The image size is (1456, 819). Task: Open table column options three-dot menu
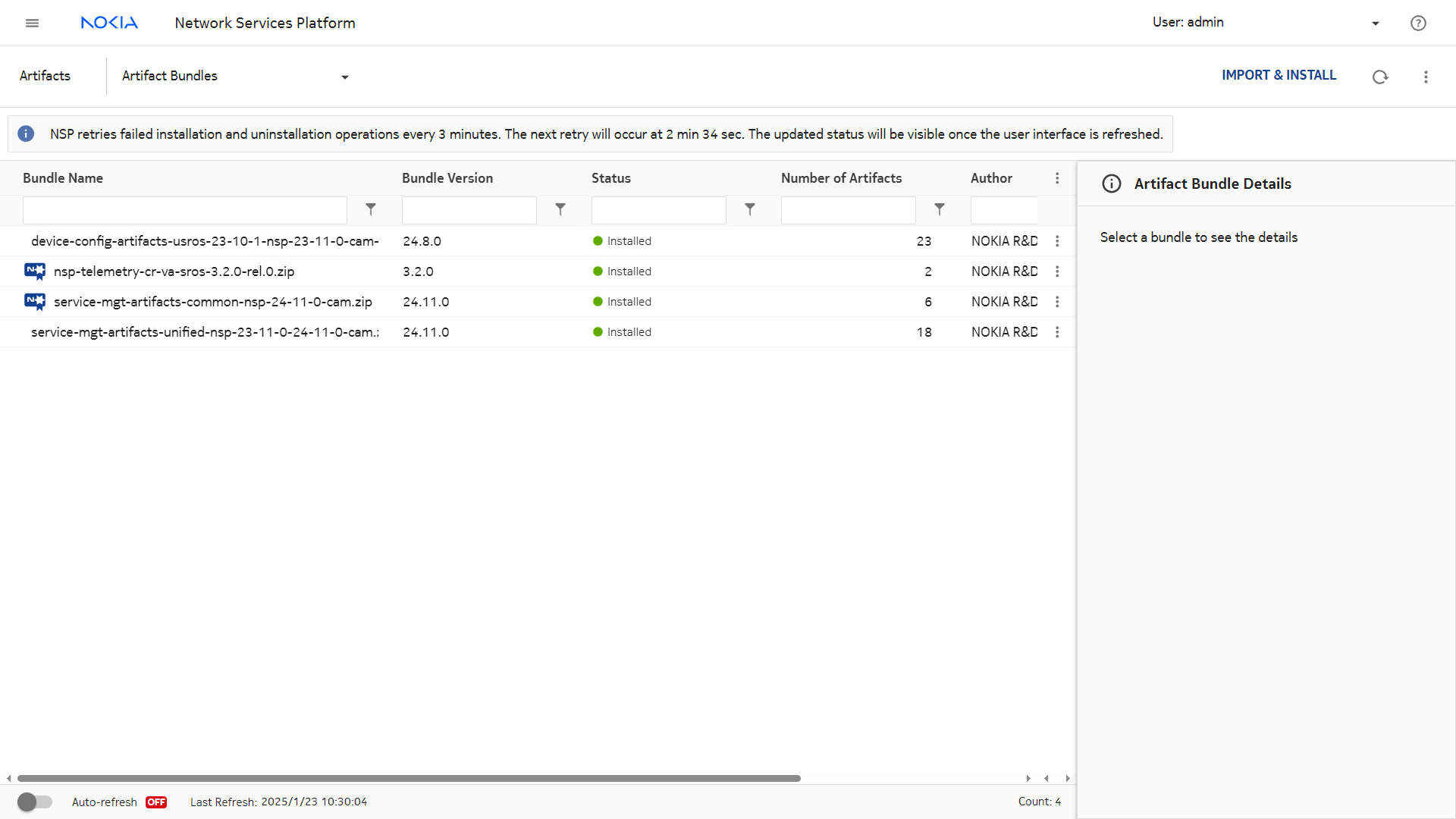point(1057,178)
